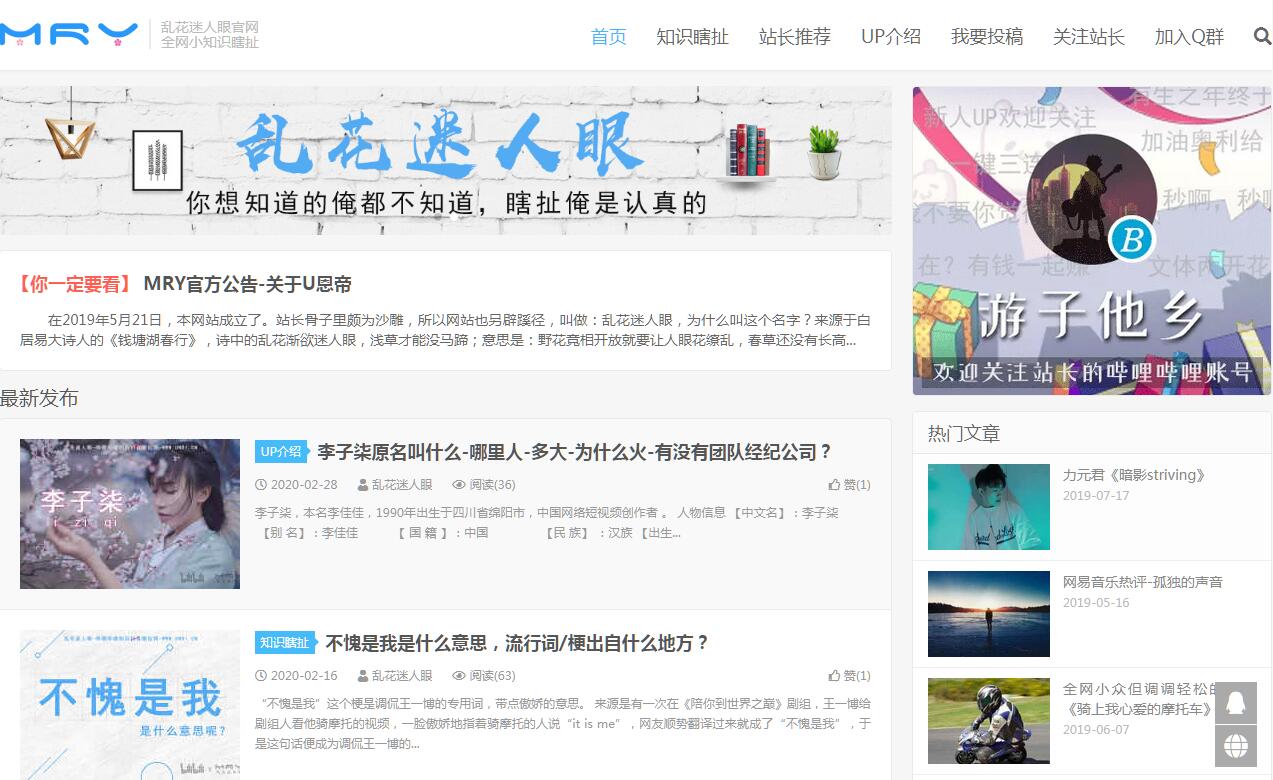Open the 知识瞎扯 menu item
Image resolution: width=1273 pixels, height=780 pixels.
pos(692,37)
